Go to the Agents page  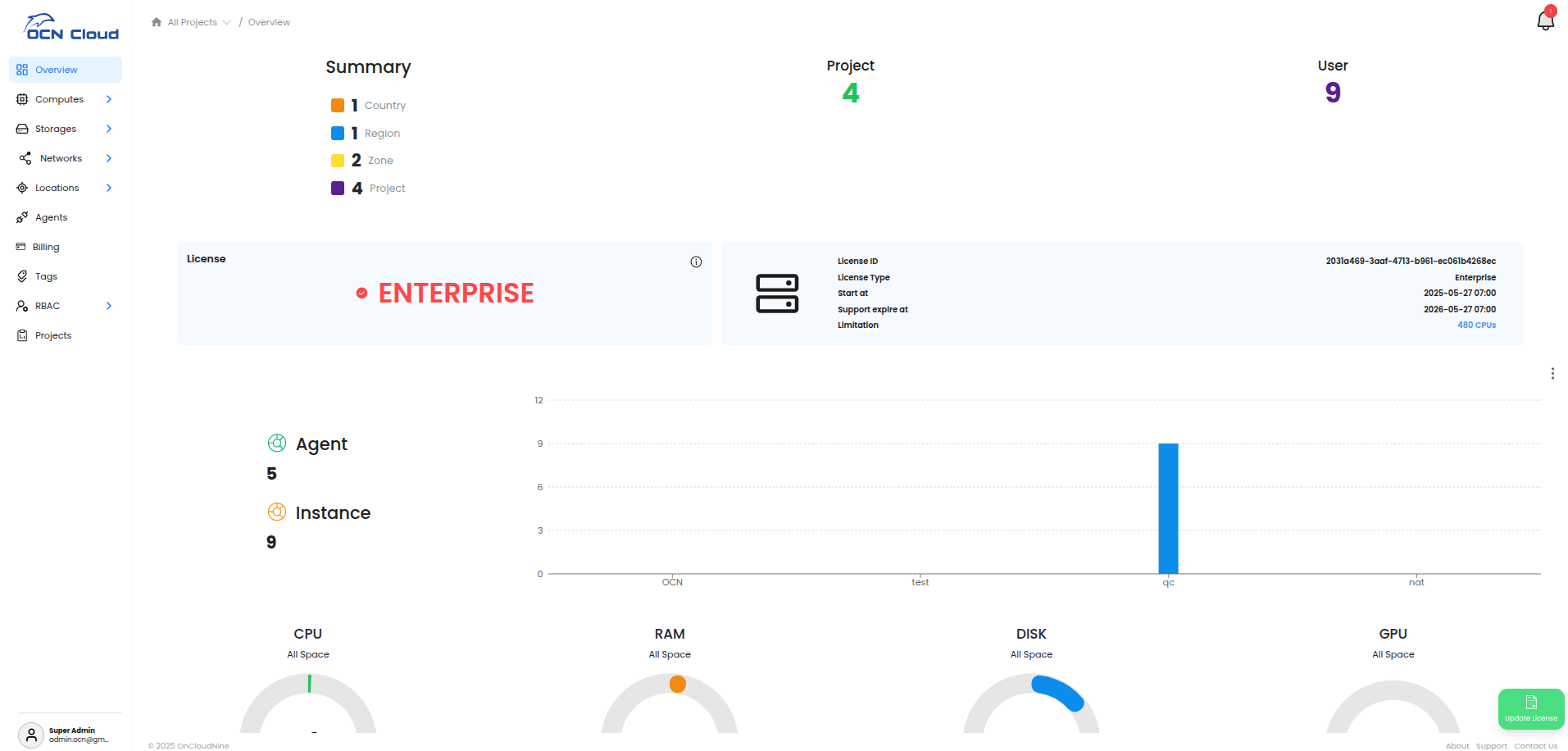51,217
